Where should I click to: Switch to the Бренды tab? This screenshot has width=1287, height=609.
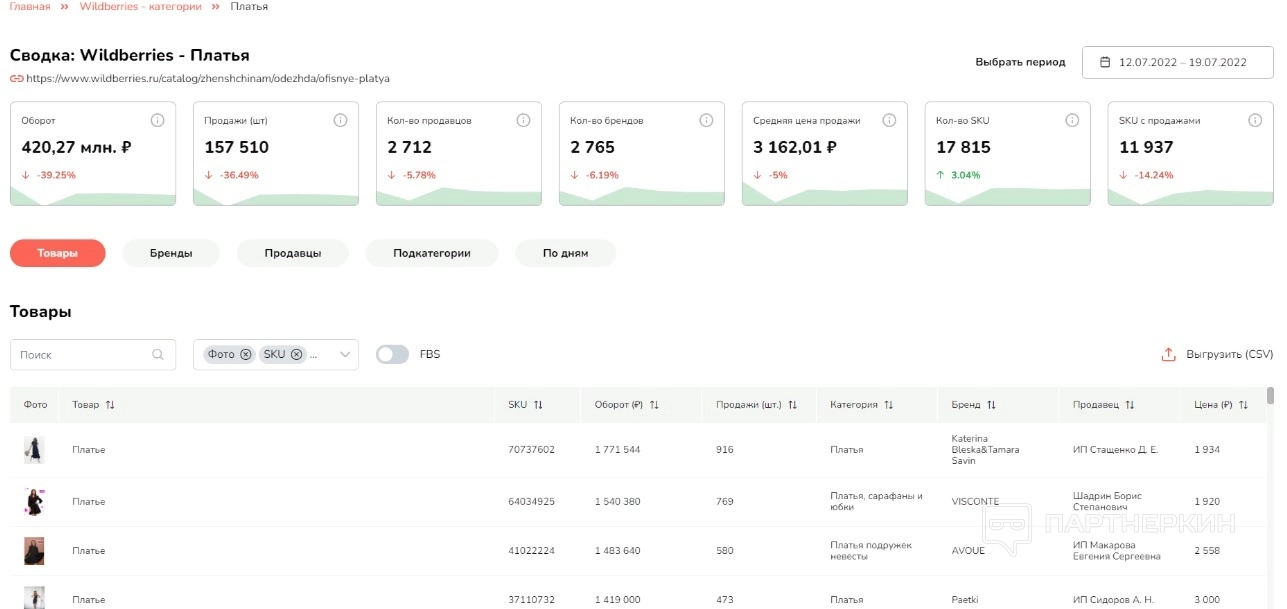point(171,253)
